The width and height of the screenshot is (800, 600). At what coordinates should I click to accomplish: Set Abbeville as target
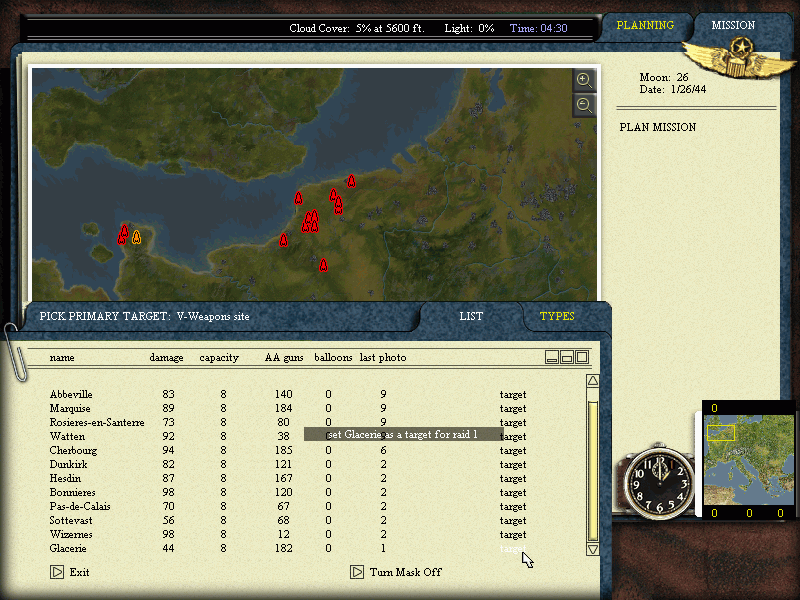tap(513, 394)
